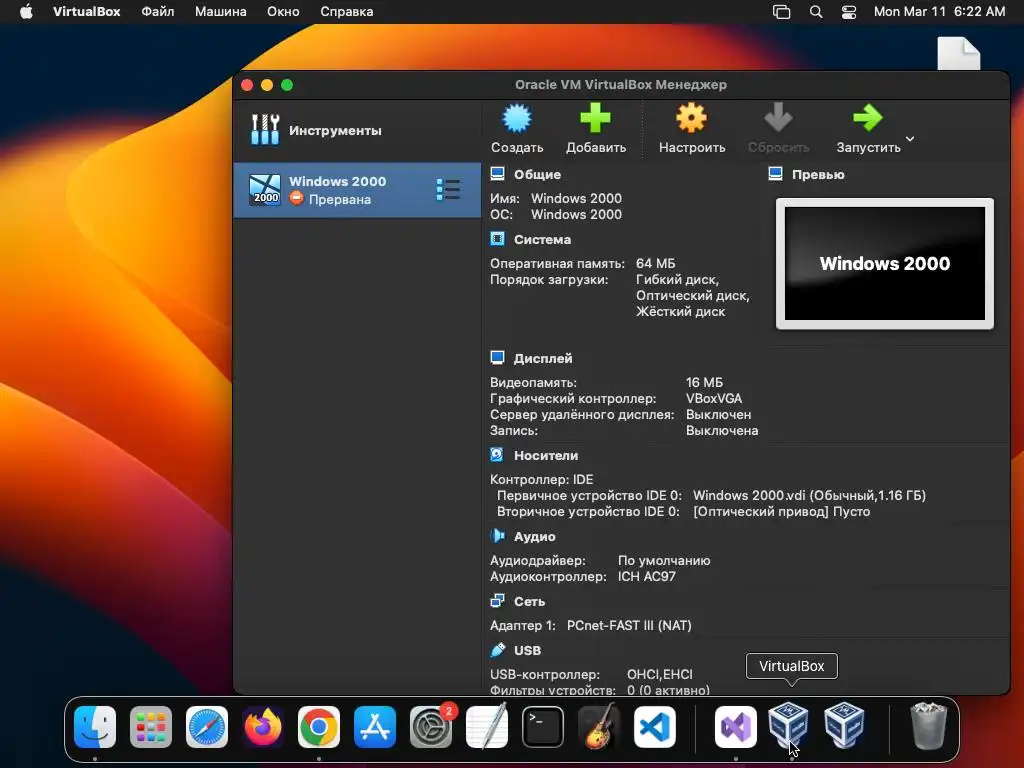
Task: Click the Сеть section network icon
Action: (498, 601)
